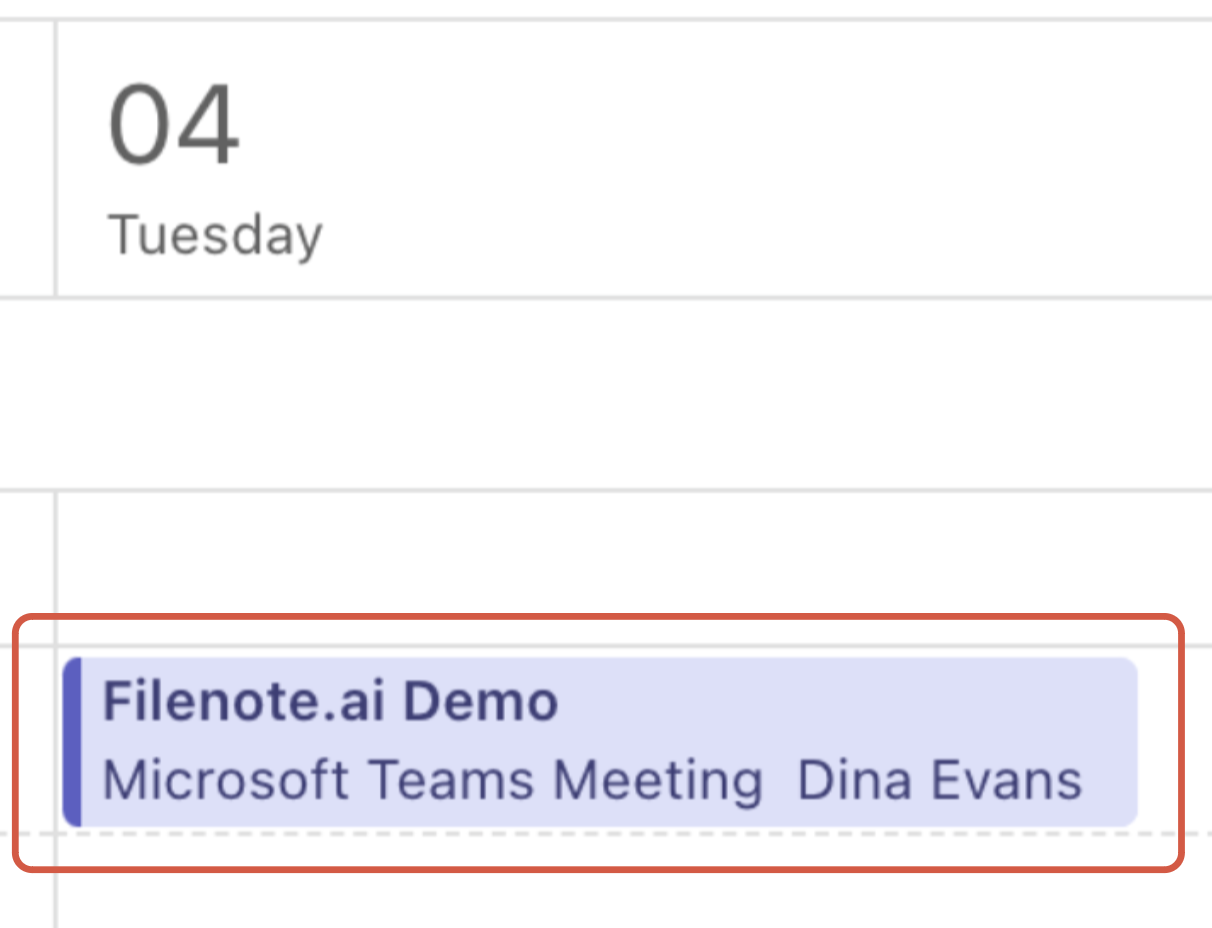This screenshot has width=1212, height=928.
Task: Click the word Demo in event title
Action: tap(481, 702)
